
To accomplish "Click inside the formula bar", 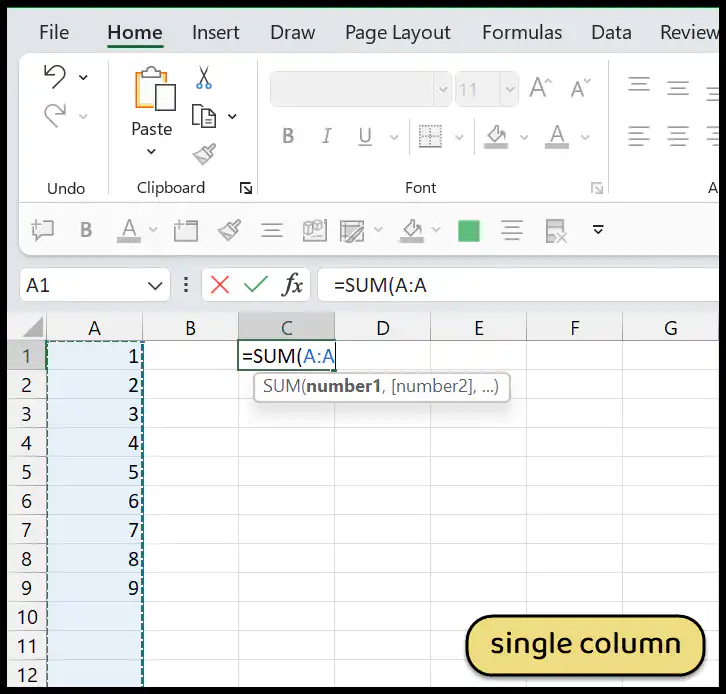I will (518, 285).
